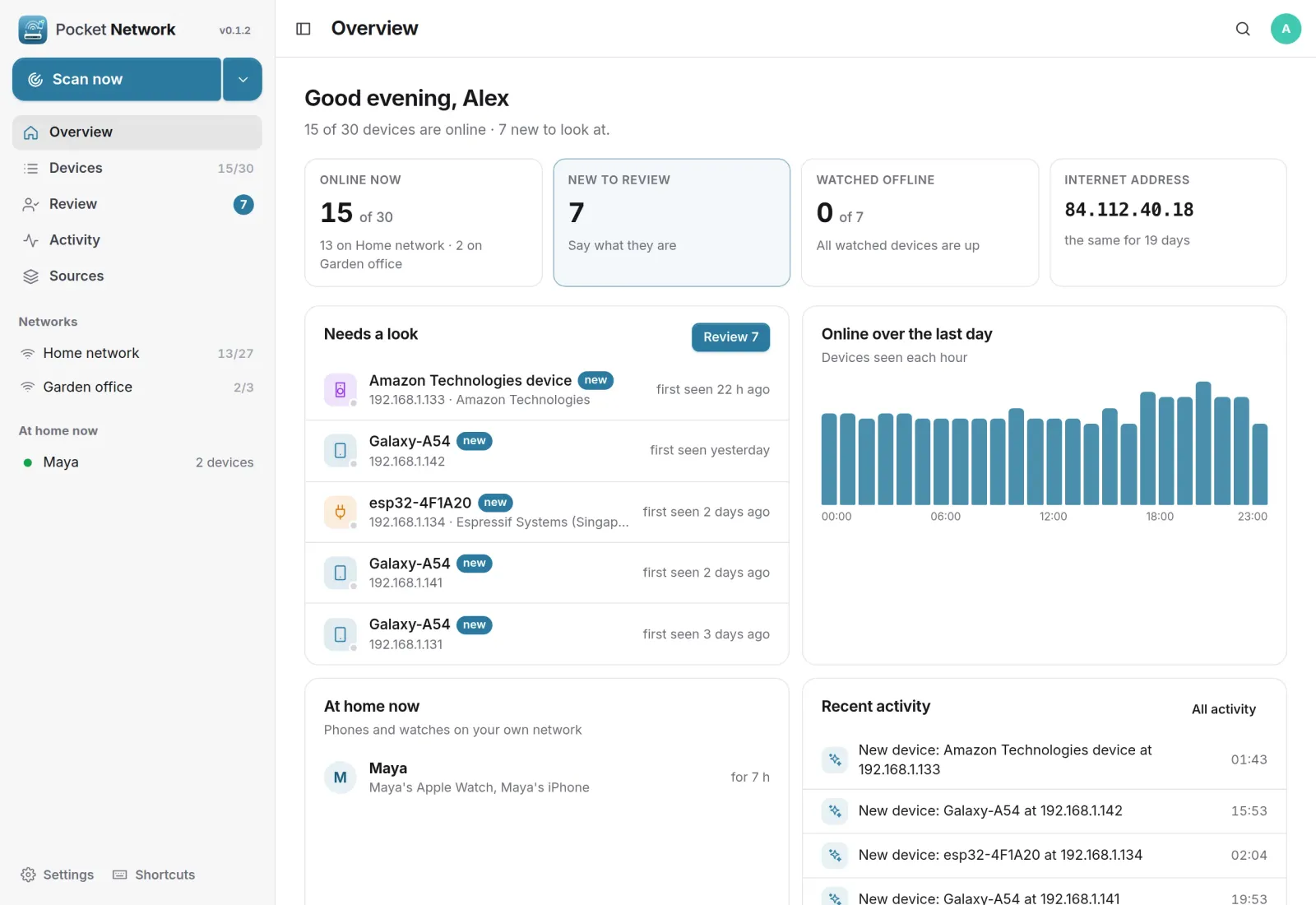The height and width of the screenshot is (905, 1316).
Task: Open the Online now stat card
Action: pyautogui.click(x=424, y=222)
